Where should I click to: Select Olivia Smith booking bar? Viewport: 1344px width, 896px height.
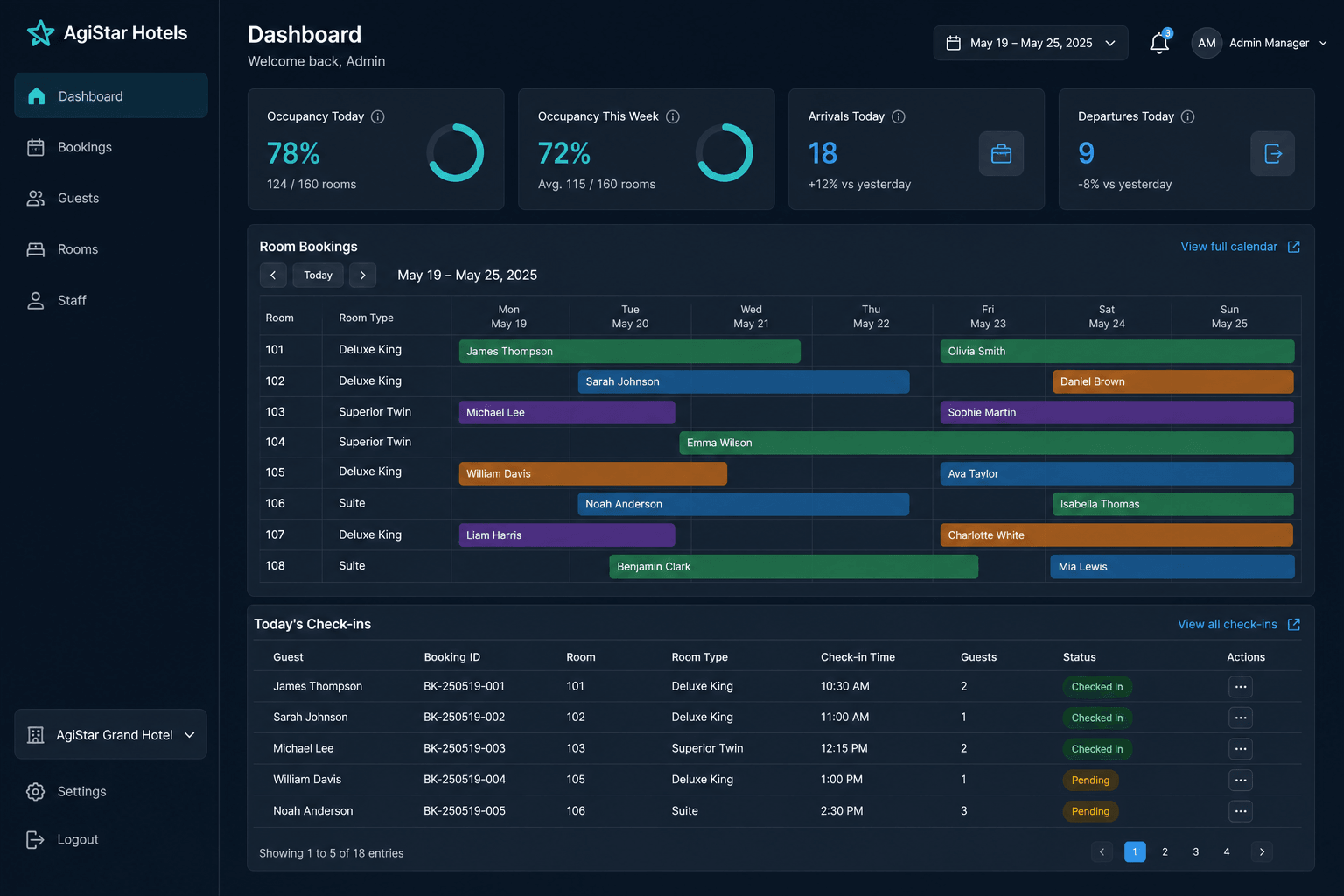tap(1117, 351)
